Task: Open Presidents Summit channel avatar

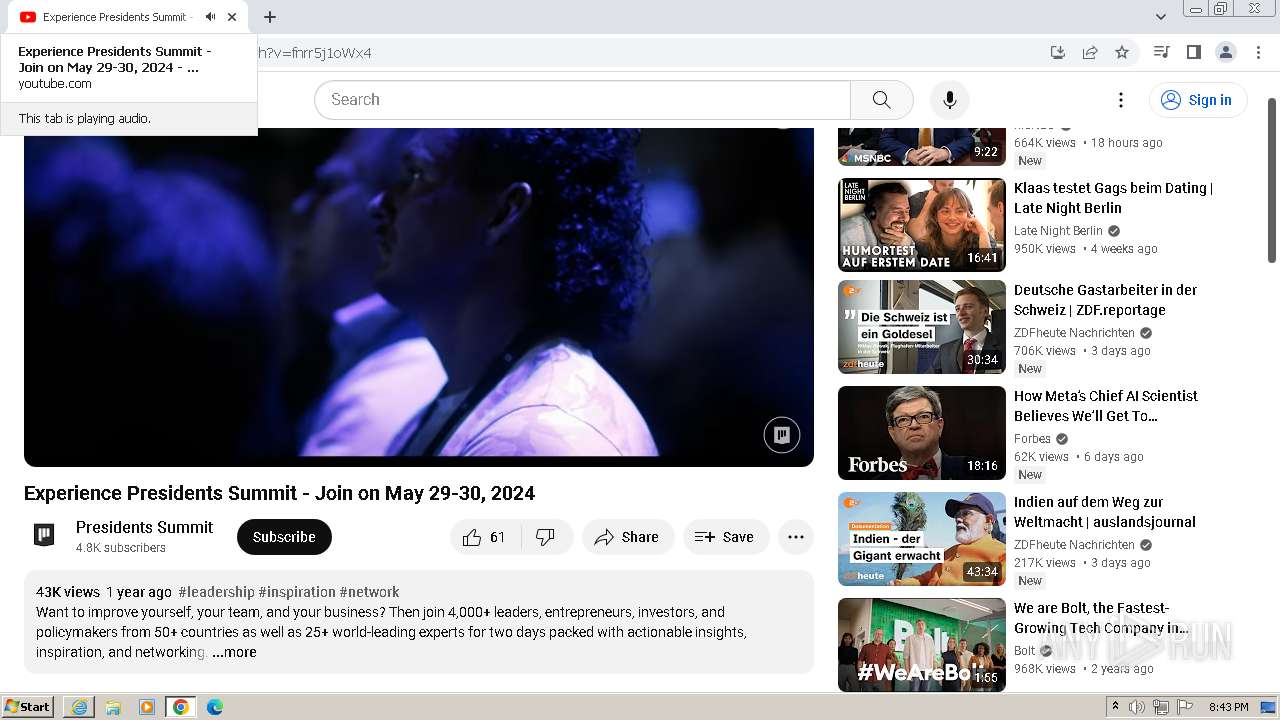Action: (x=44, y=535)
